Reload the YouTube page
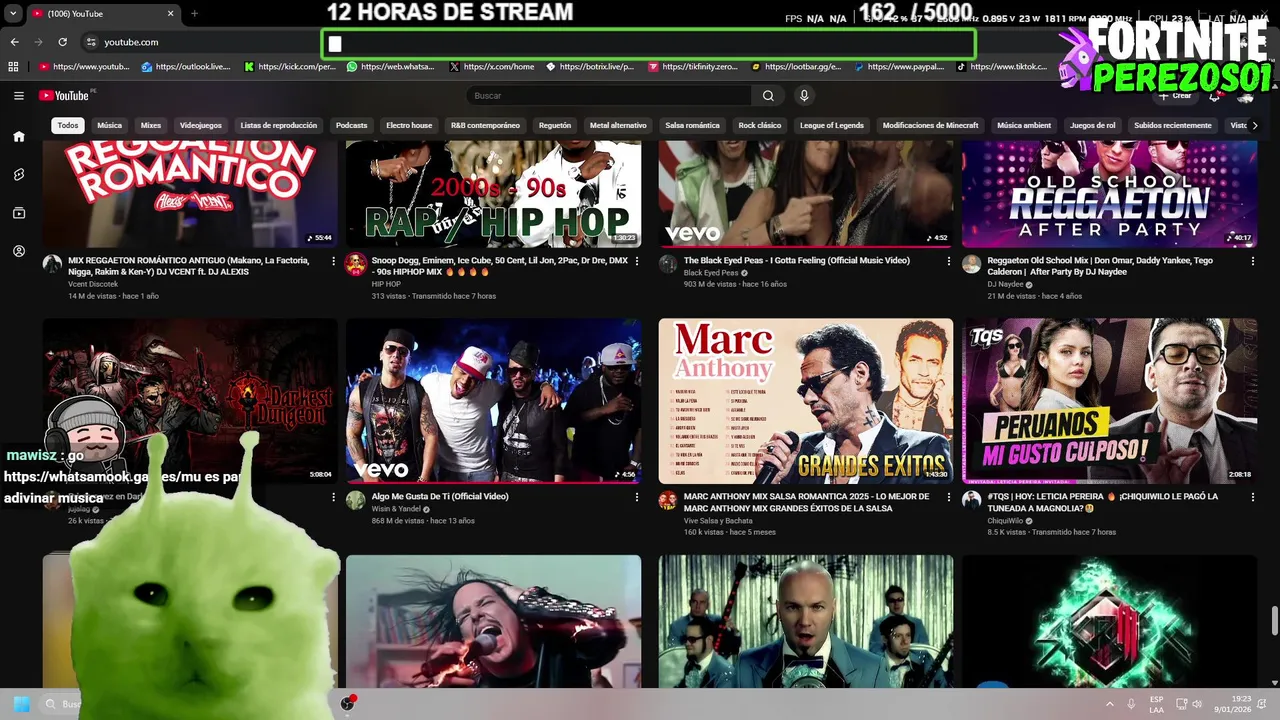The height and width of the screenshot is (720, 1280). (63, 42)
